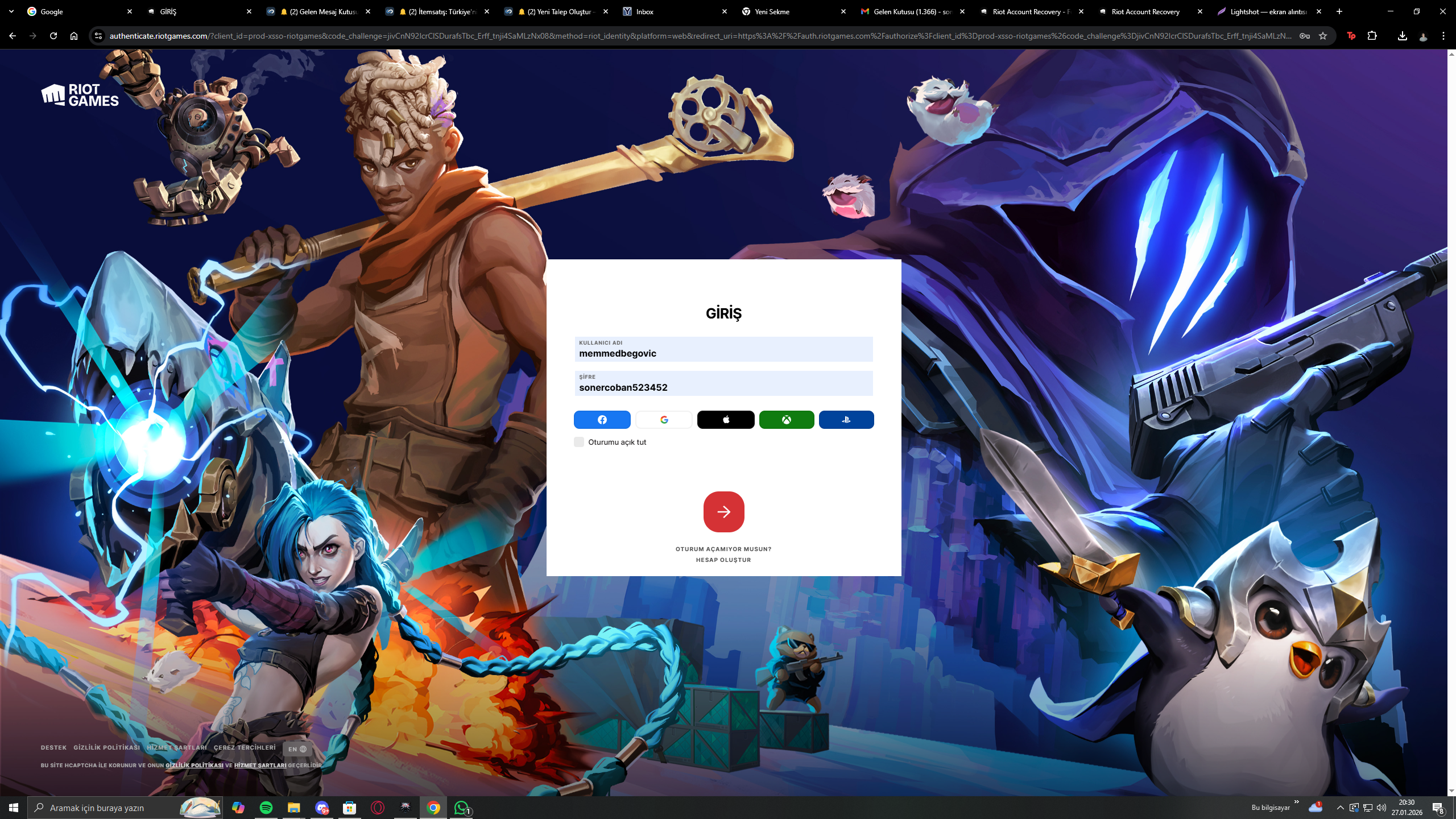Open Discord from the taskbar
Screen dimensions: 1456x819
tap(322, 808)
